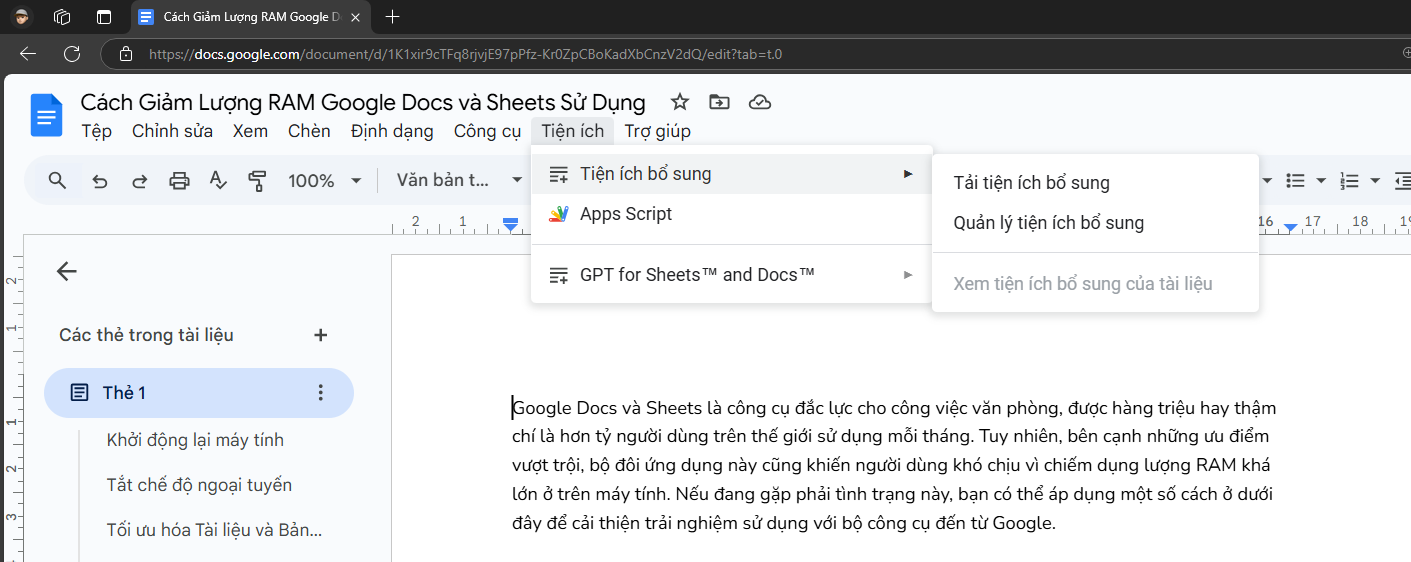Open options for Thẻ 1
Image resolution: width=1411 pixels, height=562 pixels.
coord(321,393)
